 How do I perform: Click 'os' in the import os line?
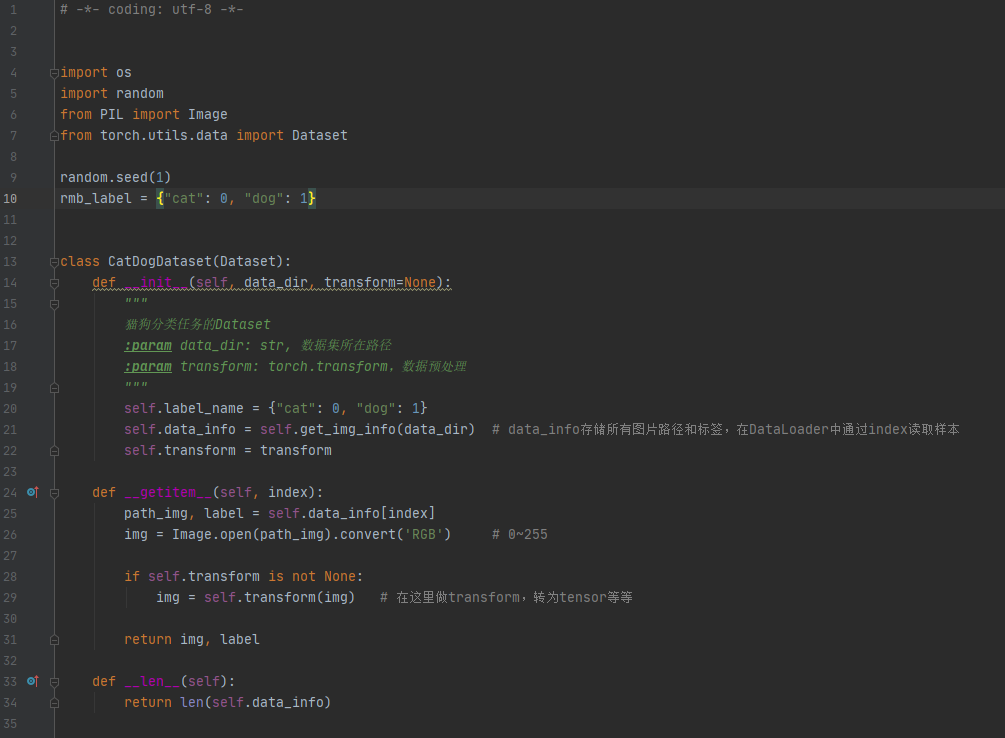tap(124, 72)
